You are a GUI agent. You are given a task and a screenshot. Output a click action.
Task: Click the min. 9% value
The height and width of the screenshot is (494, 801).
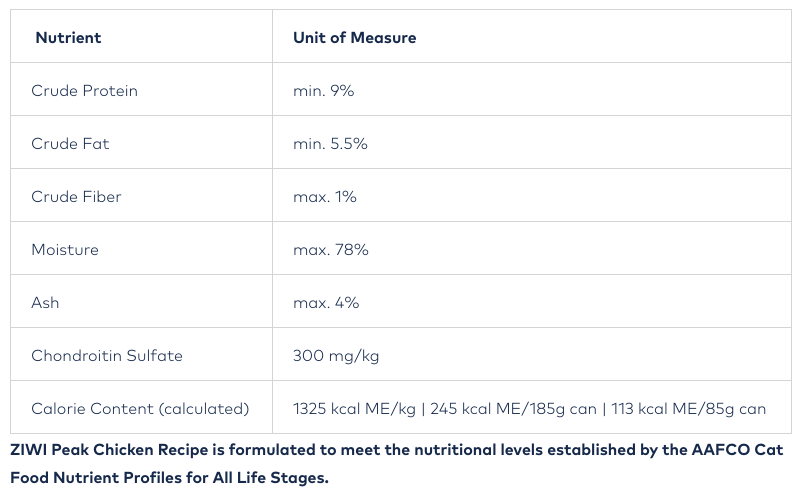[323, 91]
